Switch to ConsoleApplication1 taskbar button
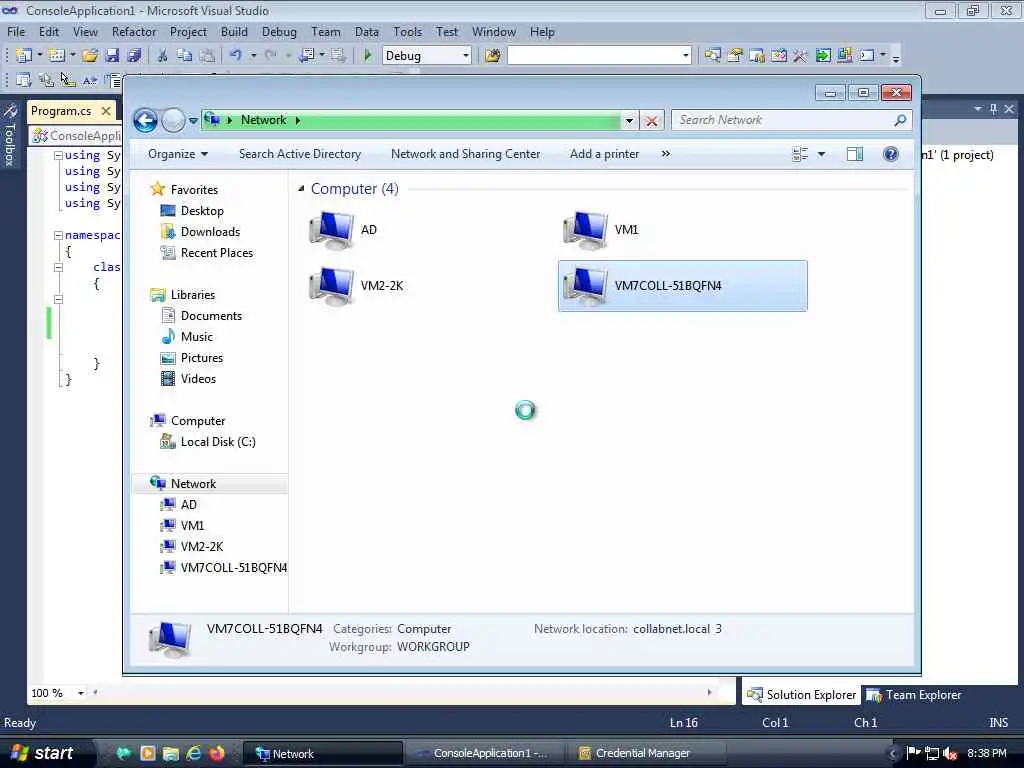Image resolution: width=1024 pixels, height=768 pixels. click(484, 754)
